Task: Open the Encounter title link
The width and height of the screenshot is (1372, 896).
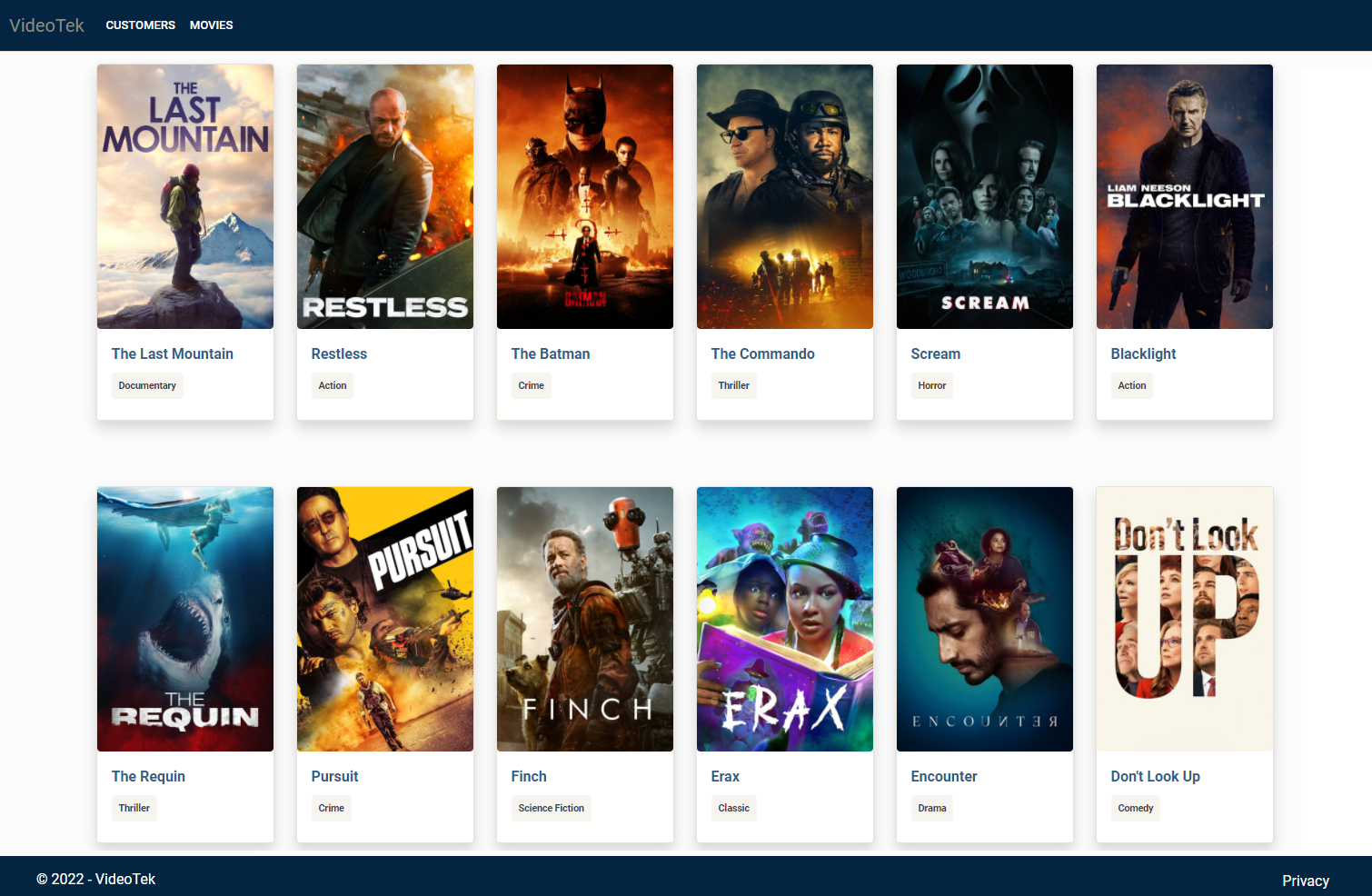Action: point(944,777)
